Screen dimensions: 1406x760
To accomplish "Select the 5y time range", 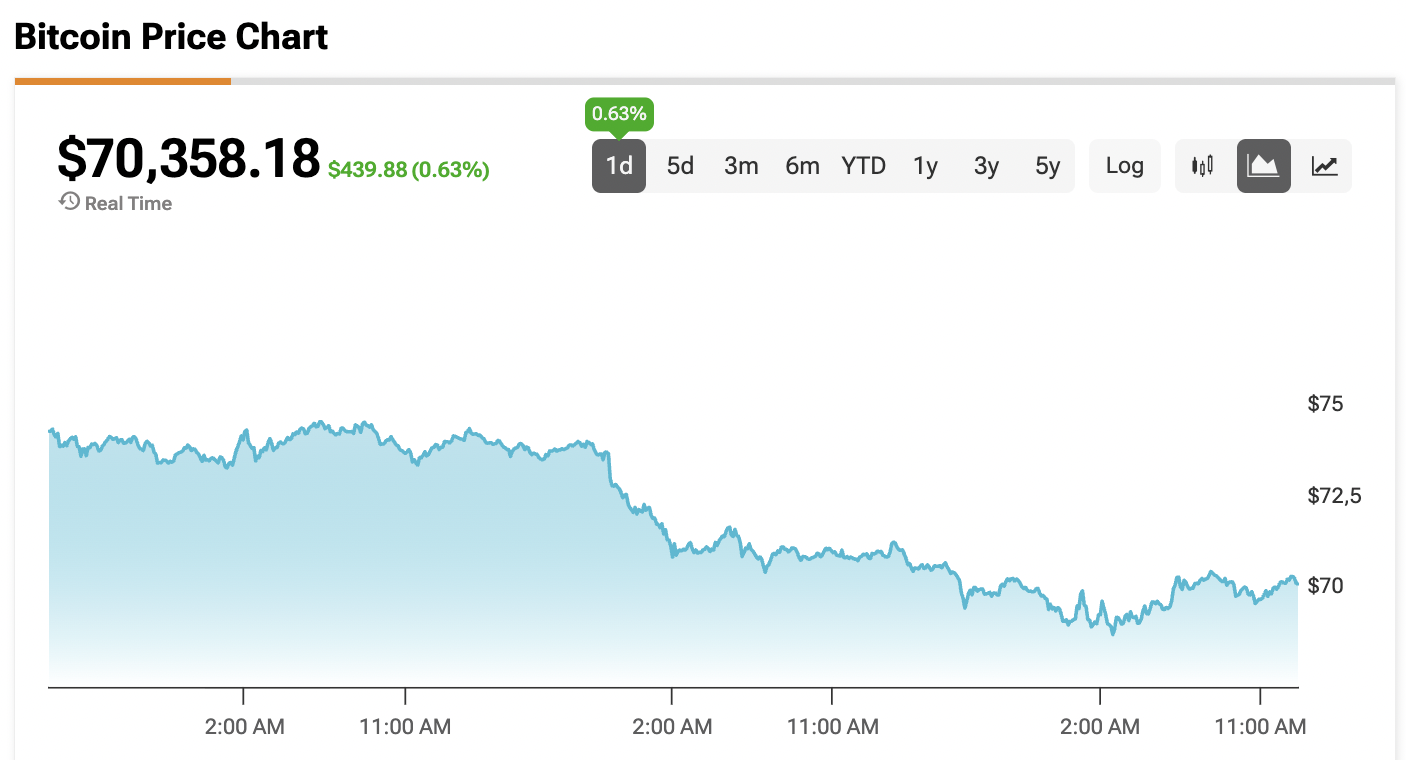I will click(1047, 166).
